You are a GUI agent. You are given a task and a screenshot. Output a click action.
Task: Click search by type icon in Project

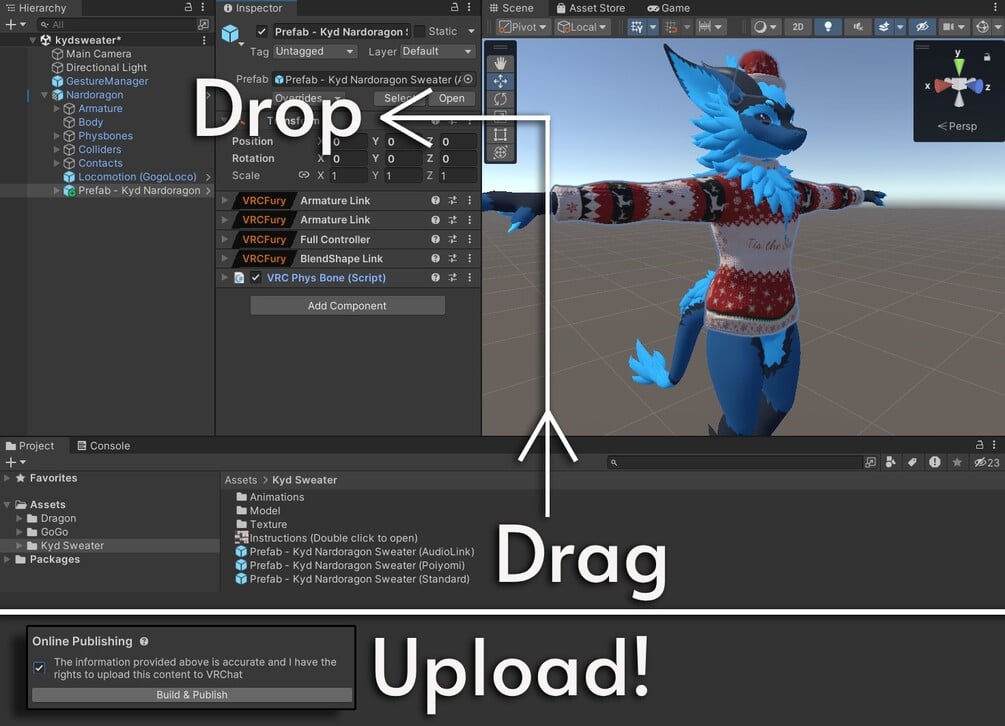click(890, 462)
